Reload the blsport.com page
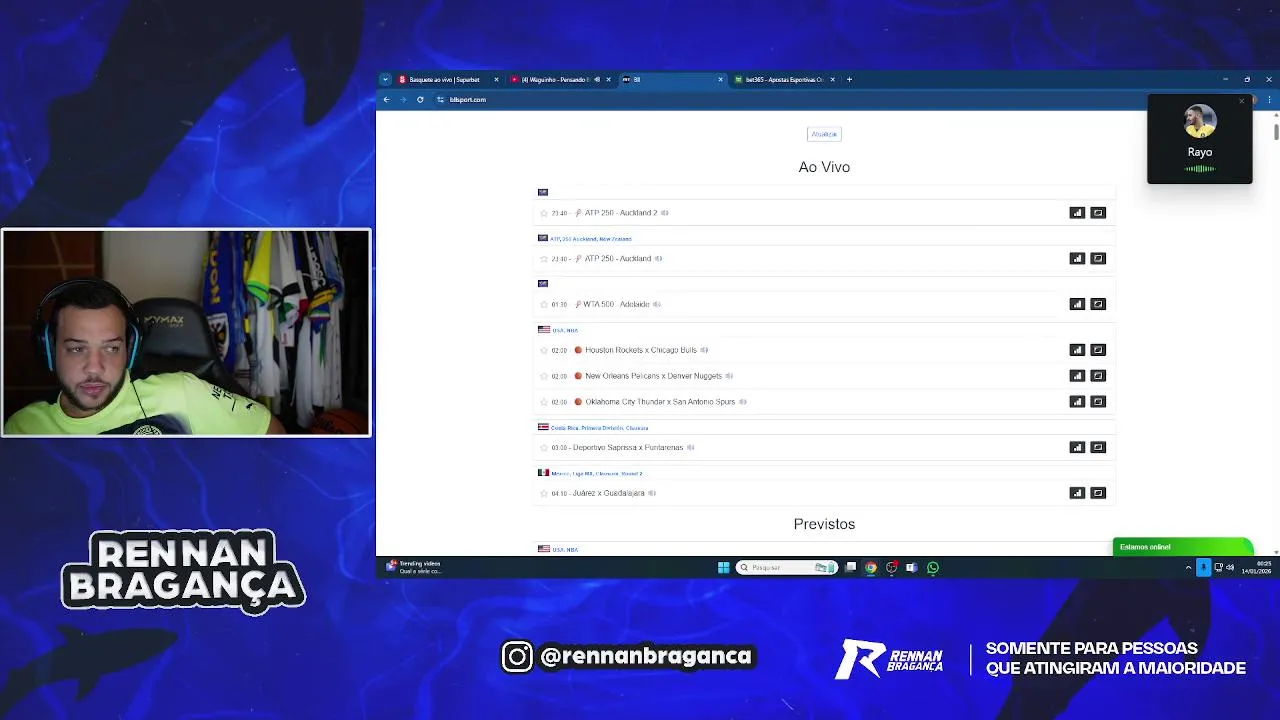The width and height of the screenshot is (1280, 720). [x=420, y=99]
